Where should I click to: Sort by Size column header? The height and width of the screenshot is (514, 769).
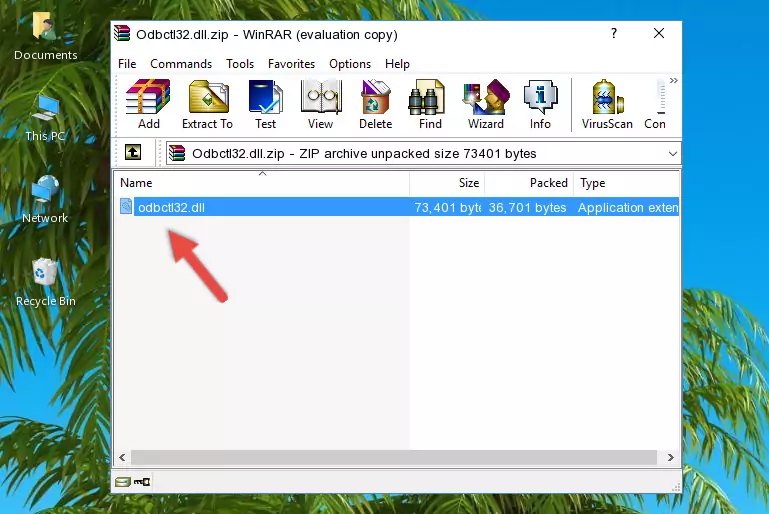[447, 183]
